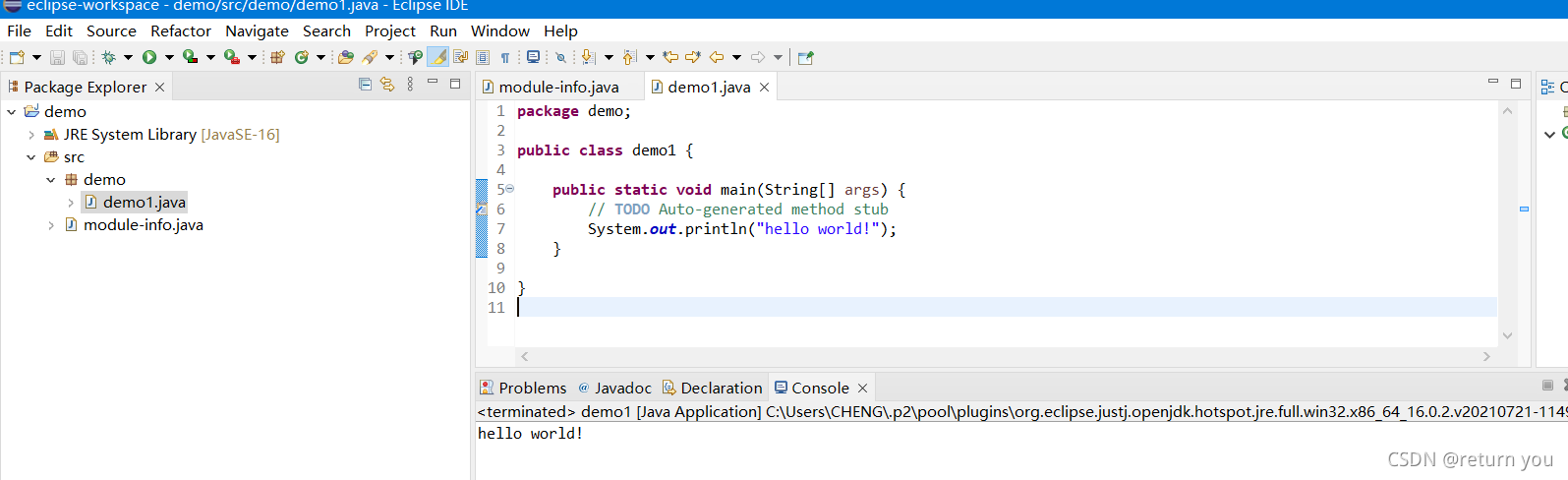
Task: Toggle Skip All Breakpoints icon
Action: 560,57
